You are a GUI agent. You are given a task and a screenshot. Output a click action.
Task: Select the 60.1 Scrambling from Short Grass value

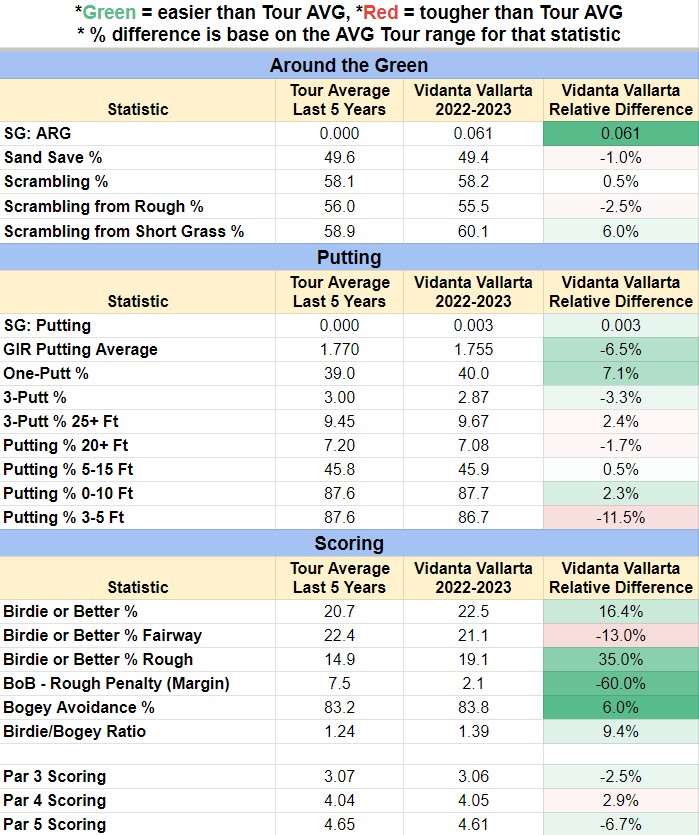[473, 232]
